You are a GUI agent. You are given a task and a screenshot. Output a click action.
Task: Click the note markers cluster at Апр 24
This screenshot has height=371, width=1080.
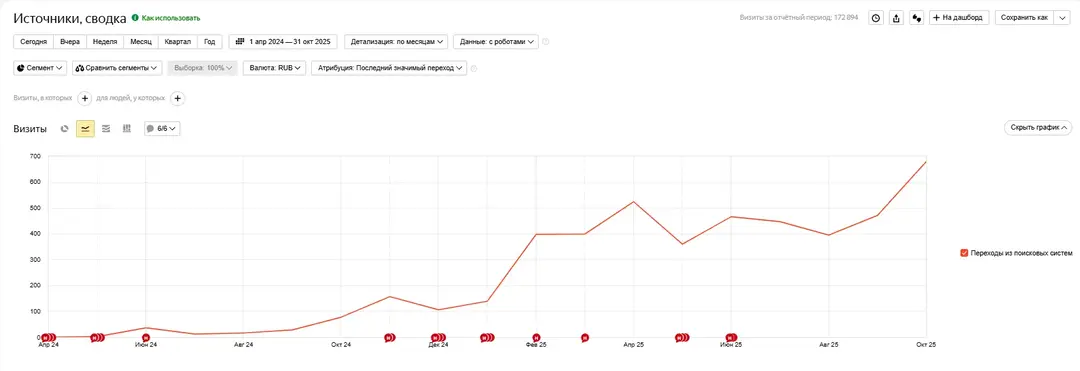coord(48,338)
